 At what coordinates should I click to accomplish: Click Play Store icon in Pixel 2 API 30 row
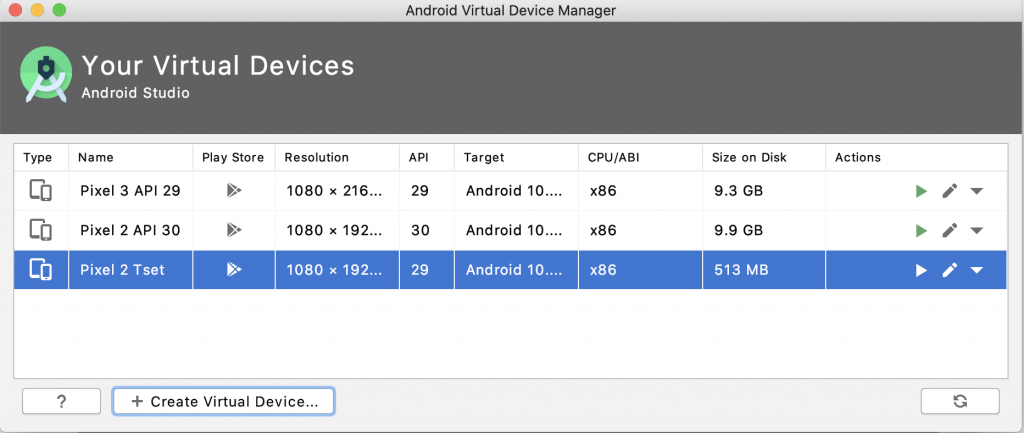[x=233, y=230]
